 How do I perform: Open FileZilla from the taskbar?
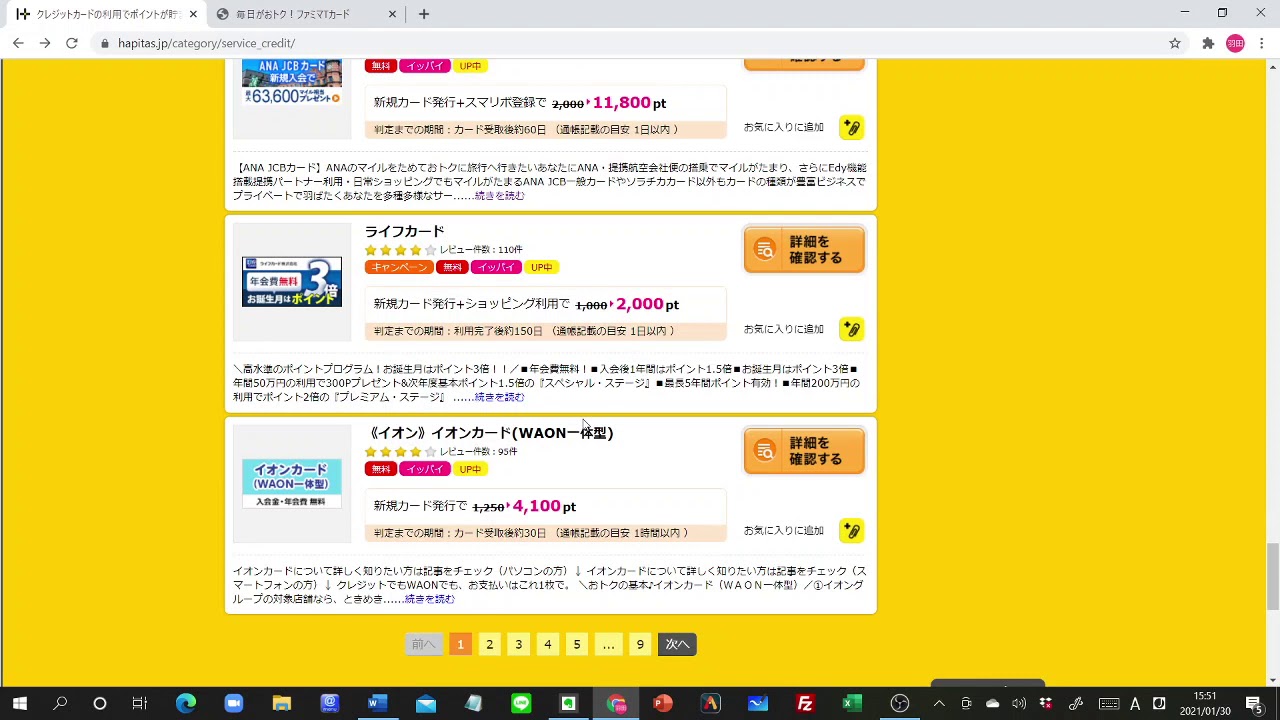coord(805,703)
